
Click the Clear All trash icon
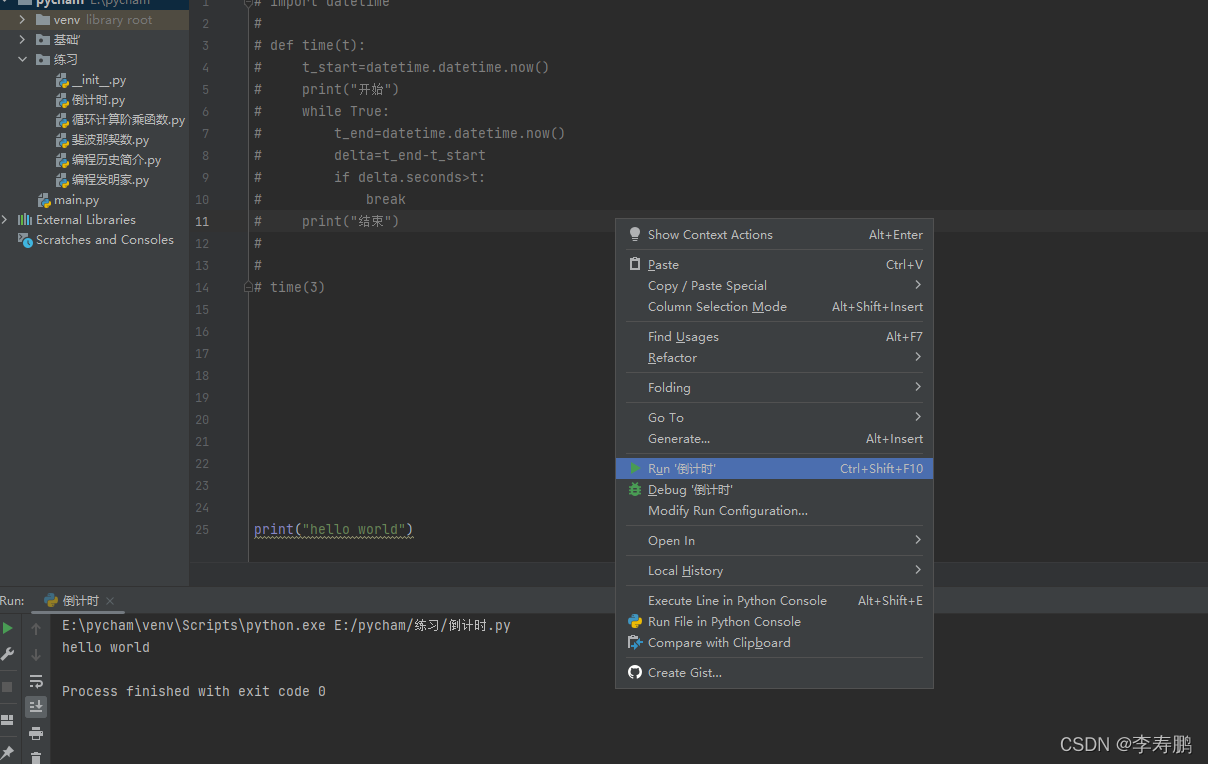[36, 757]
